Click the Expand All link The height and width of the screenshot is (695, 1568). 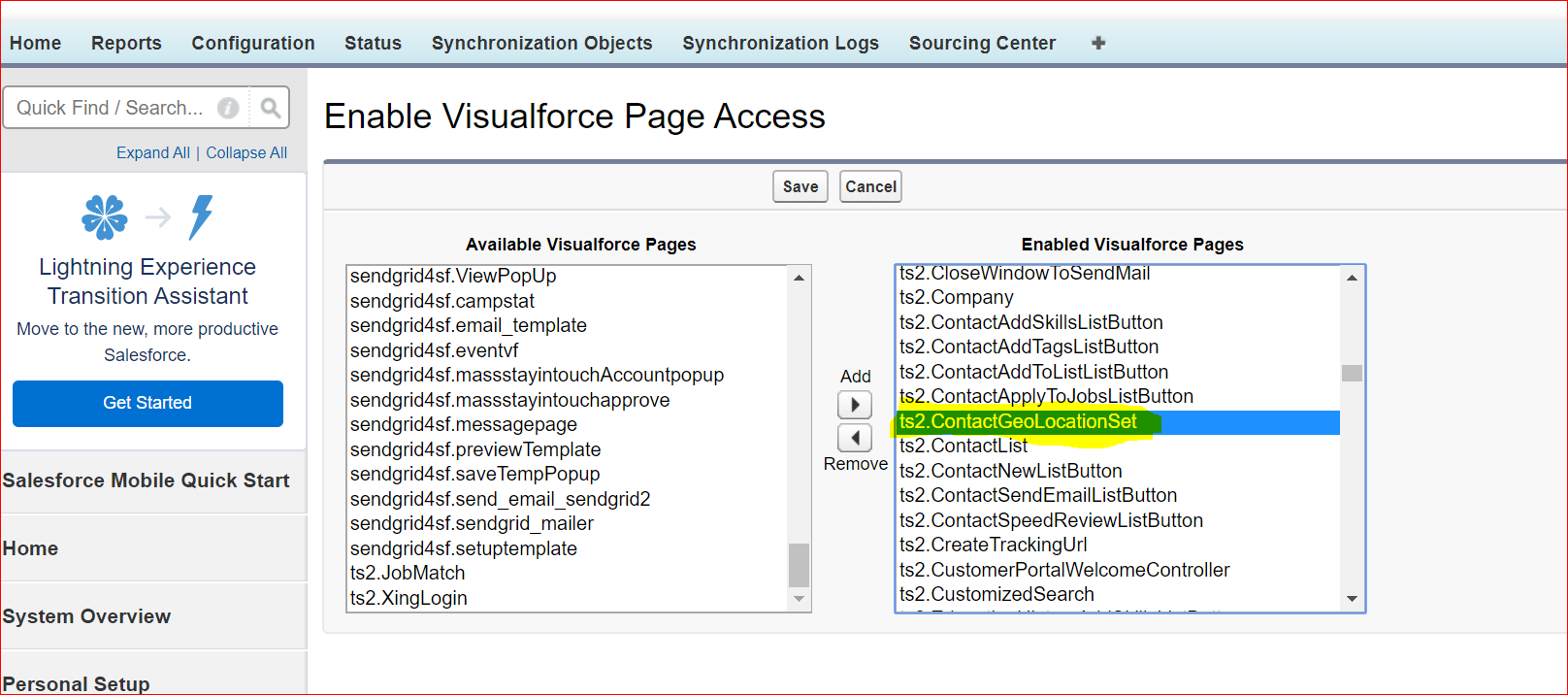click(x=153, y=152)
